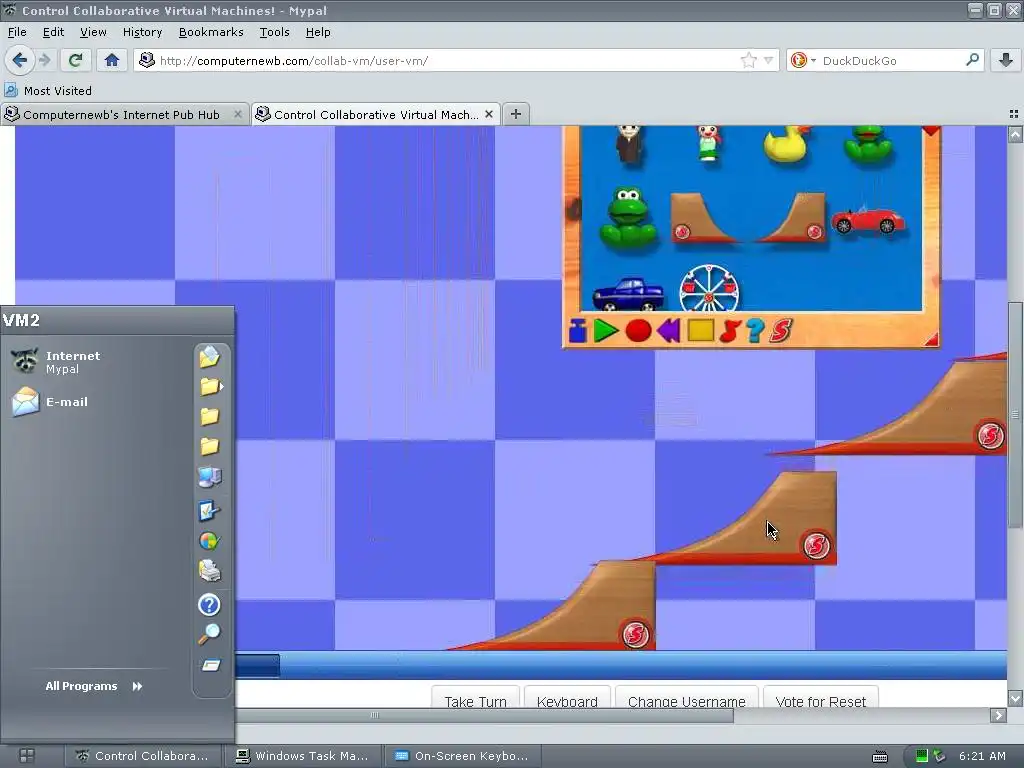The width and height of the screenshot is (1024, 768).
Task: Click the Keyboard button
Action: [x=567, y=699]
